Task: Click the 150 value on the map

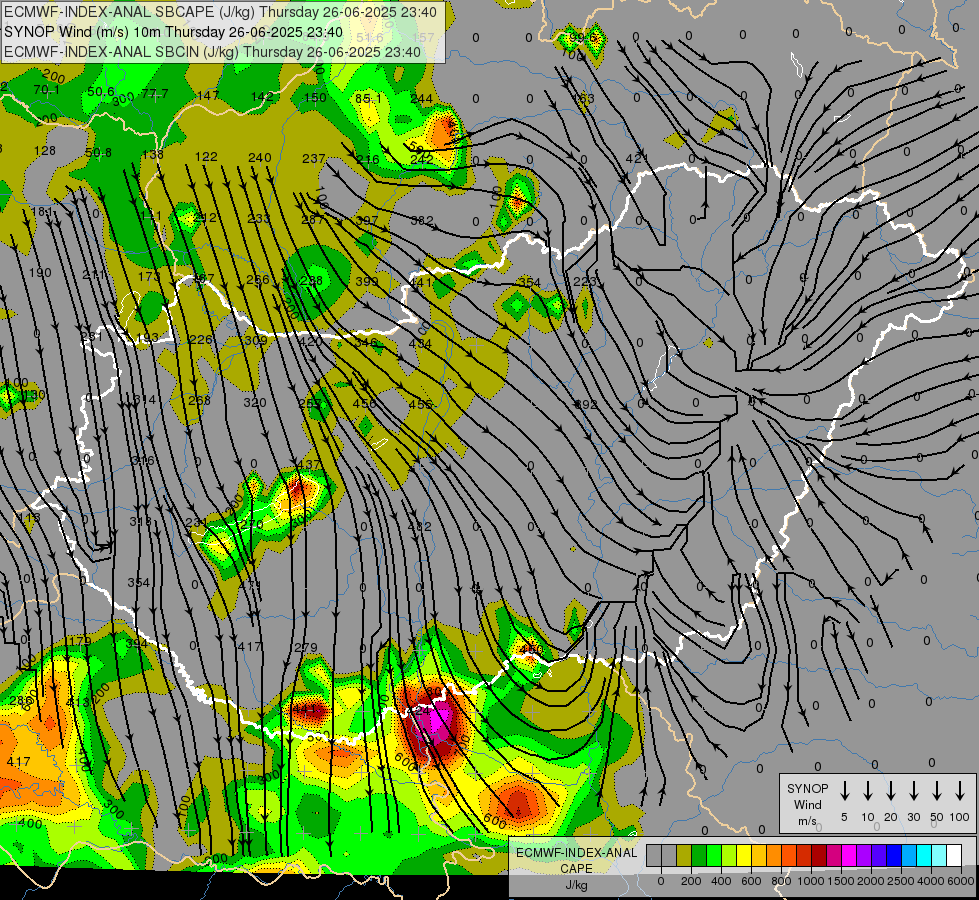Action: [315, 97]
